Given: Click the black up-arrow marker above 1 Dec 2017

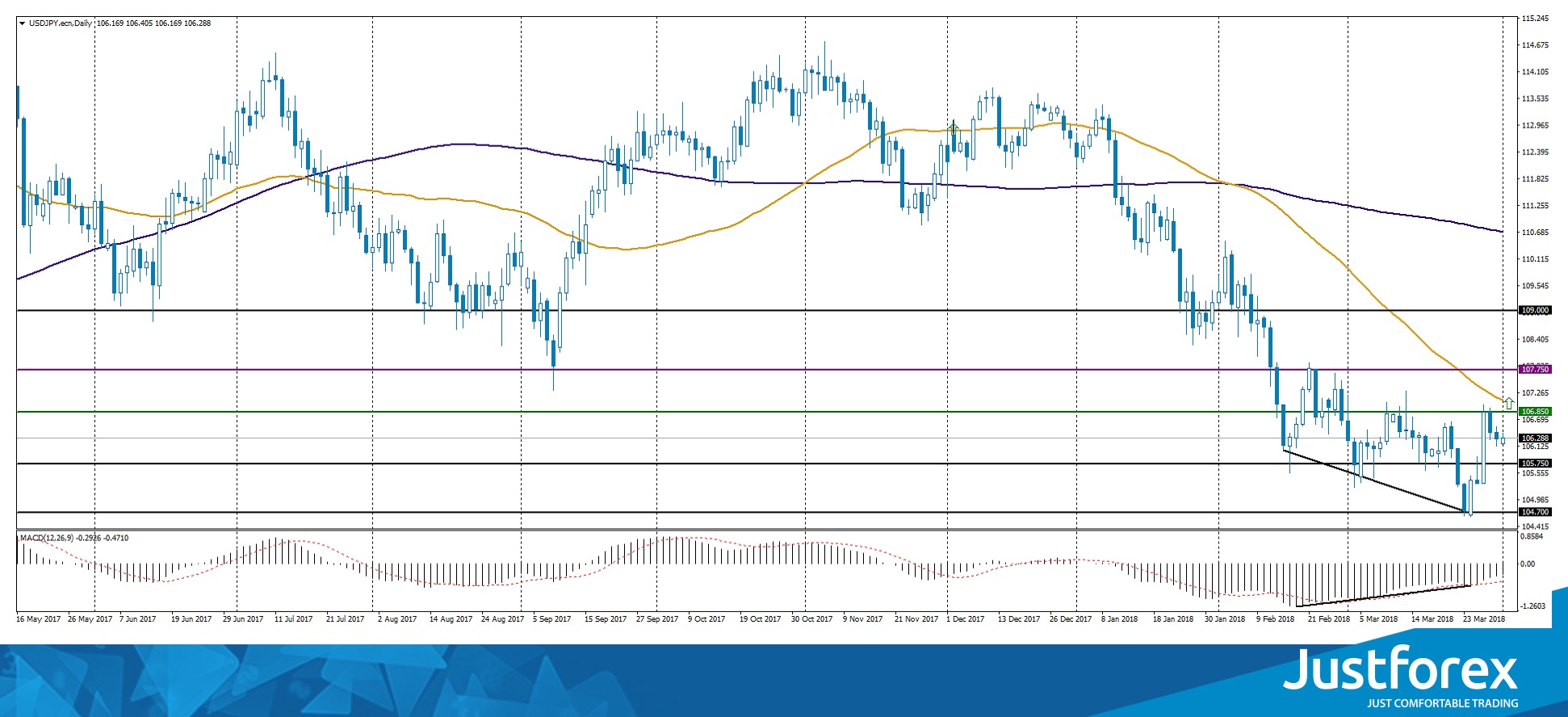Looking at the screenshot, I should pos(954,126).
